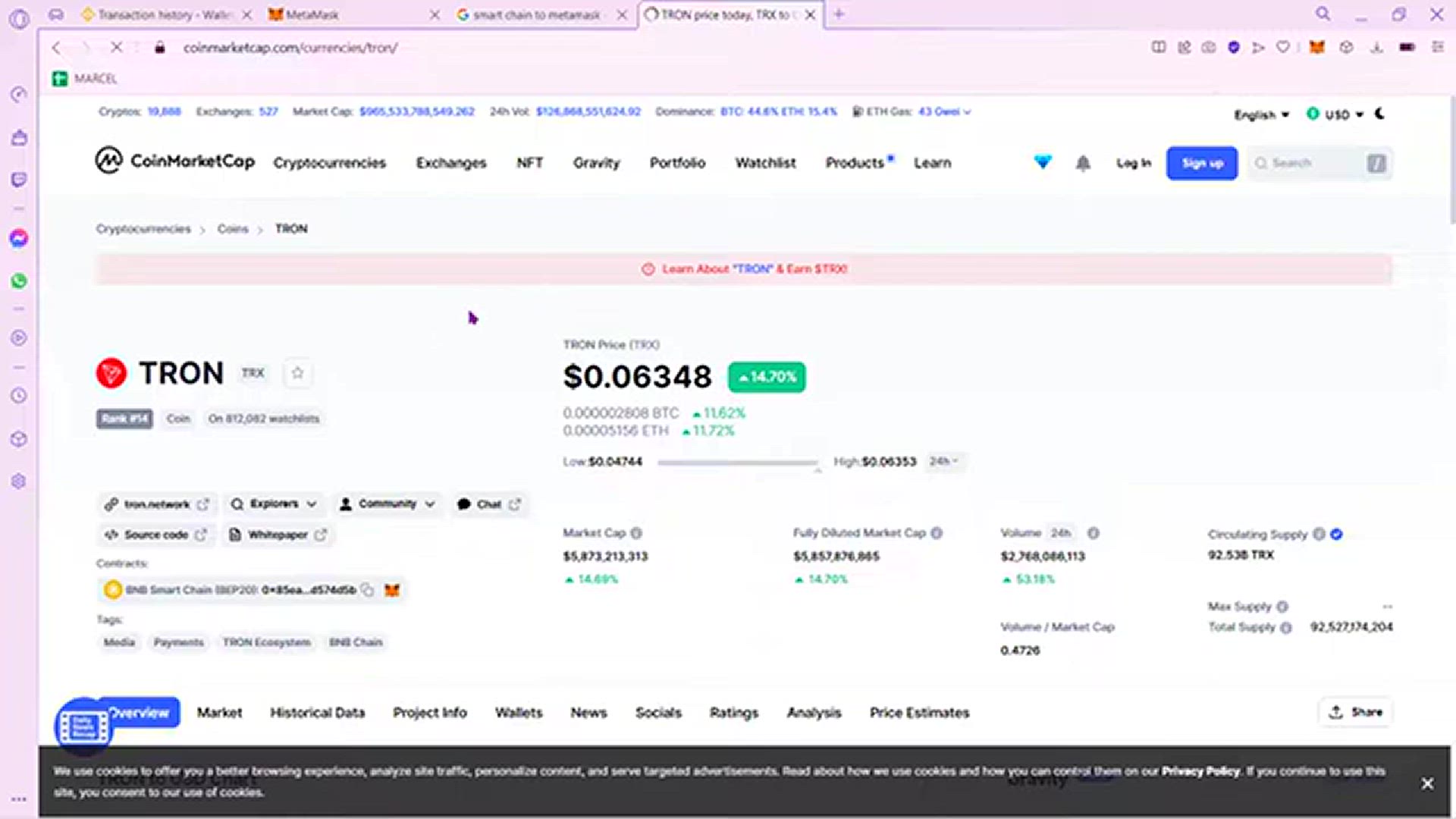Click the address bar URL

[x=290, y=47]
